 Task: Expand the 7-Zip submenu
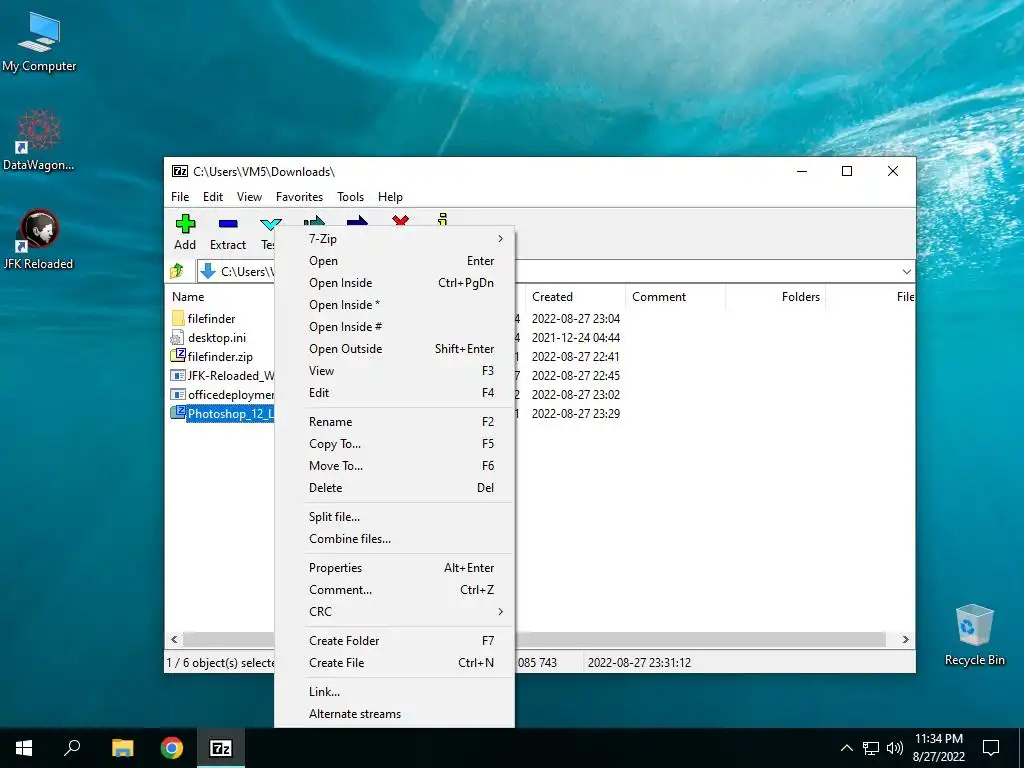click(x=394, y=239)
